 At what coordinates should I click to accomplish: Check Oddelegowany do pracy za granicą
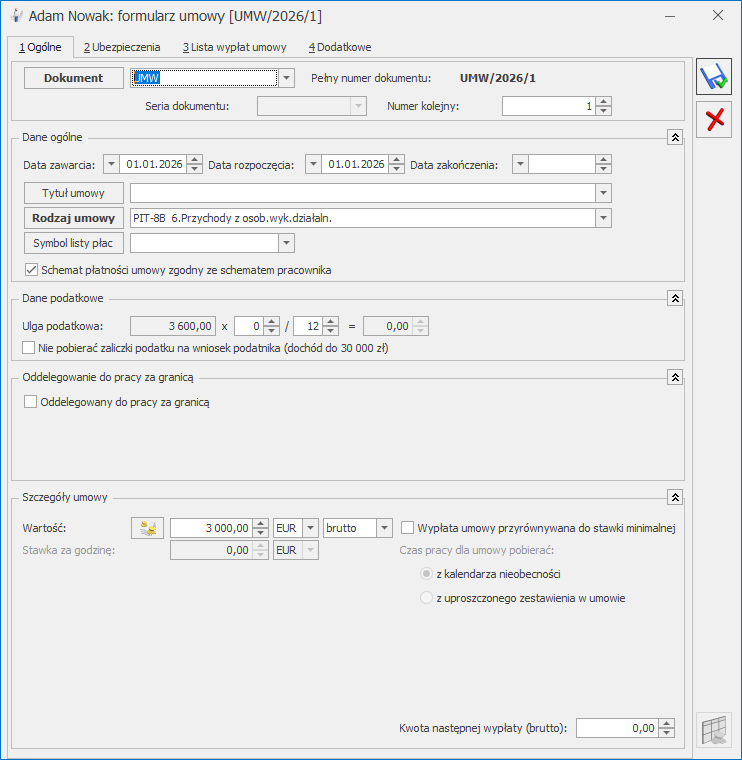coord(31,402)
